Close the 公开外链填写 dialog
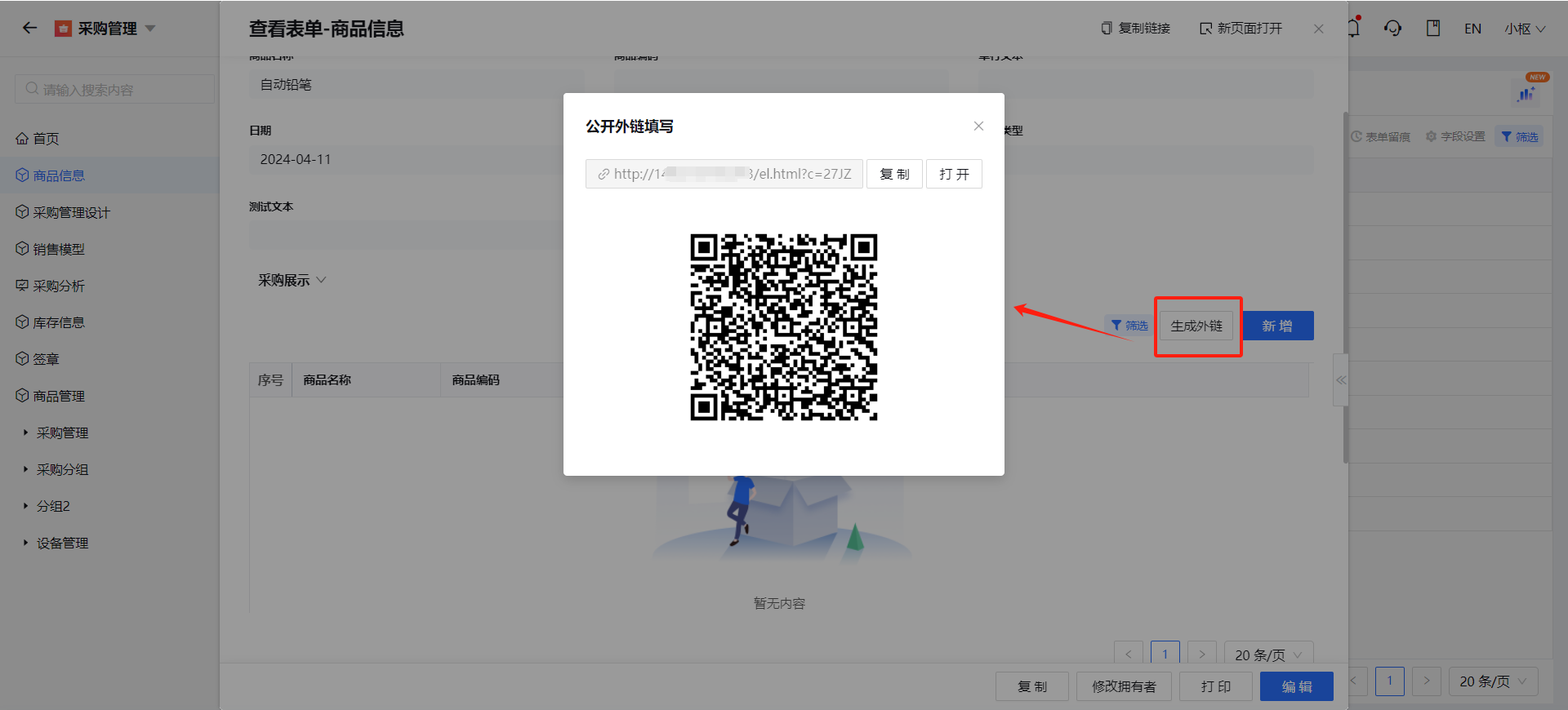The height and width of the screenshot is (710, 1568). click(978, 126)
